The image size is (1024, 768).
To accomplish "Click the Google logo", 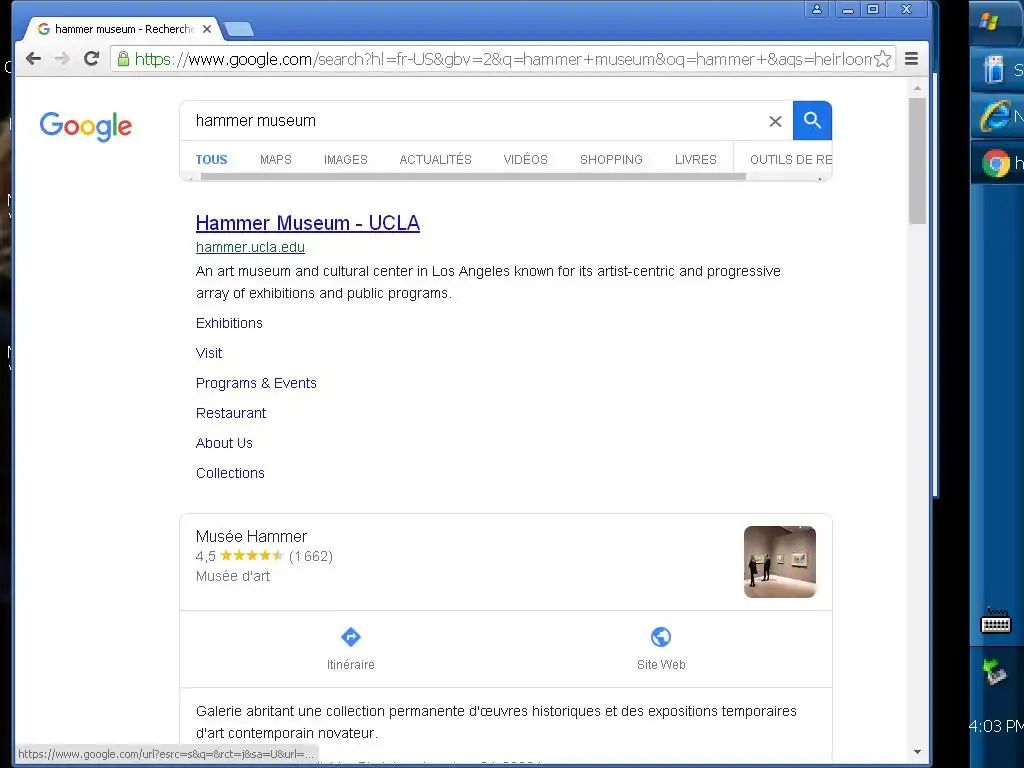I will [x=86, y=126].
